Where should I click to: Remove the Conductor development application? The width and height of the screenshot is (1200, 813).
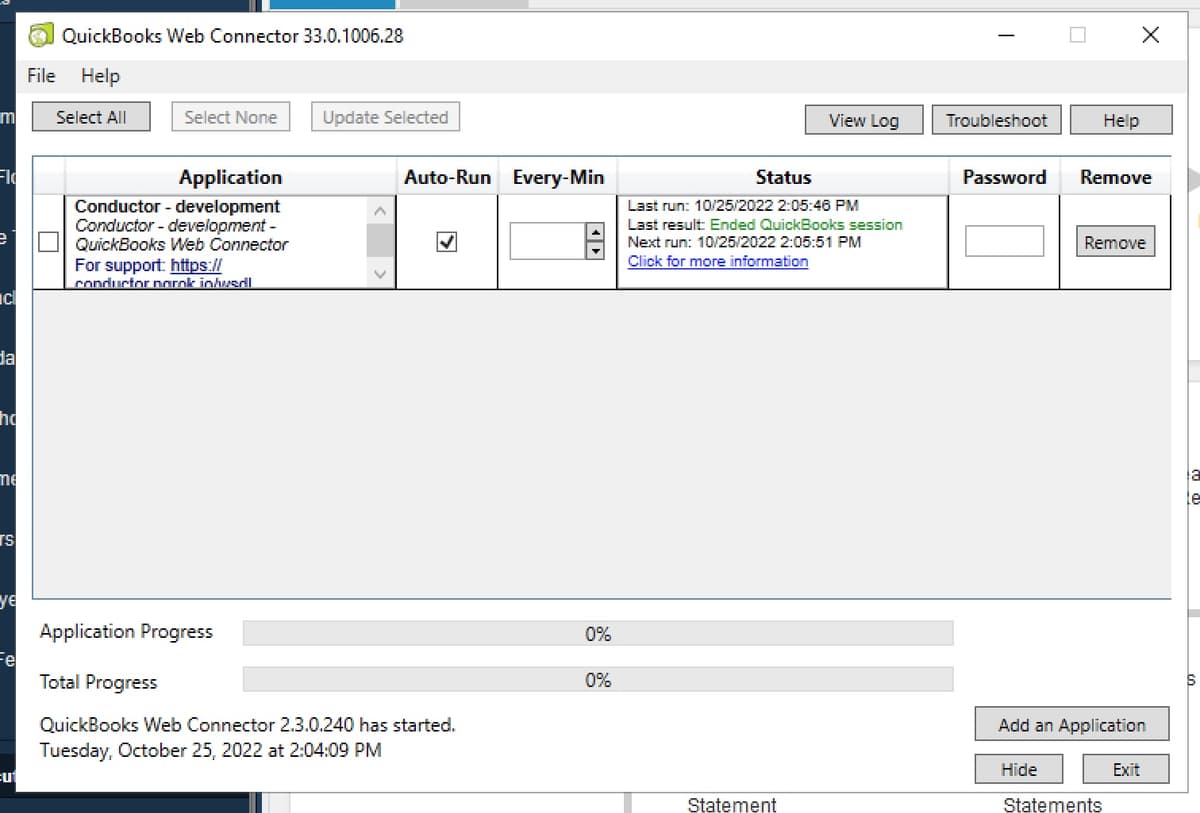(x=1114, y=241)
